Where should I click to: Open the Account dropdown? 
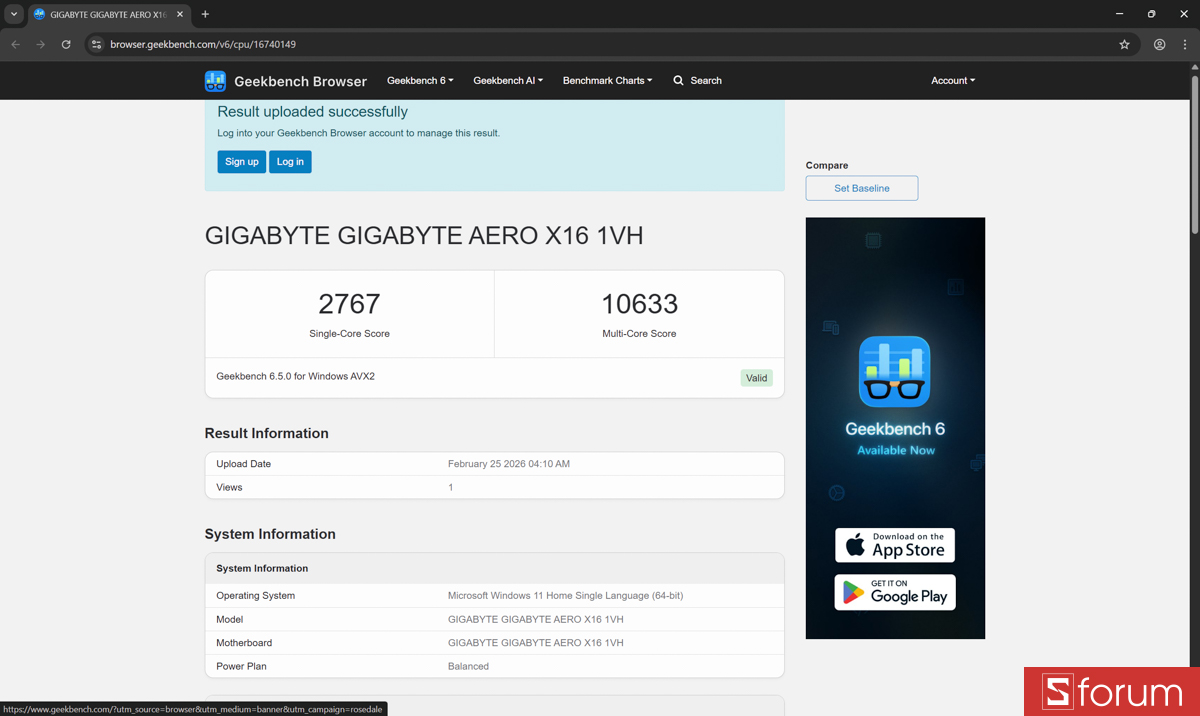pos(952,80)
